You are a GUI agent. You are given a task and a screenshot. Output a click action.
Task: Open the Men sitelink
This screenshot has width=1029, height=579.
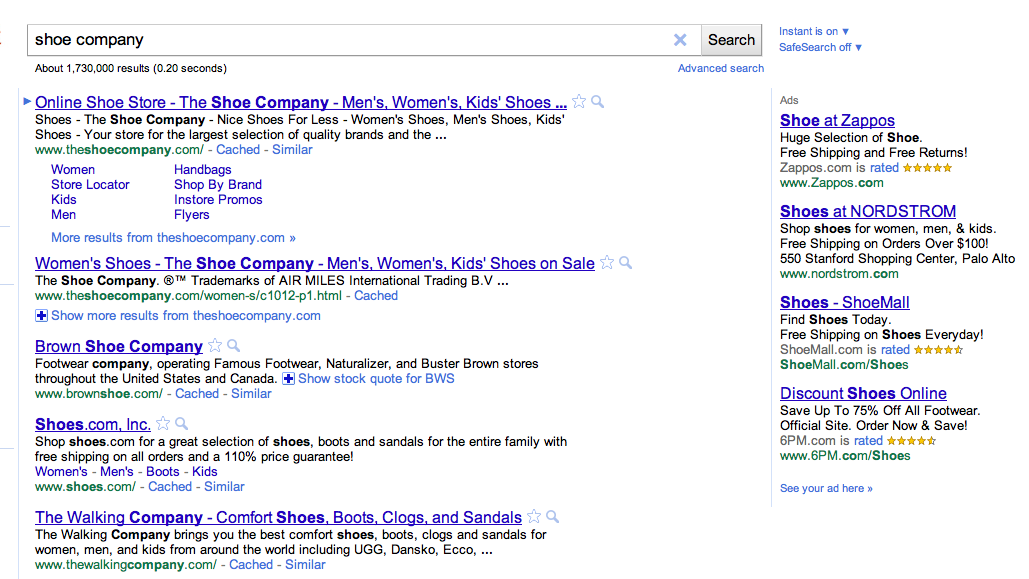click(x=63, y=215)
